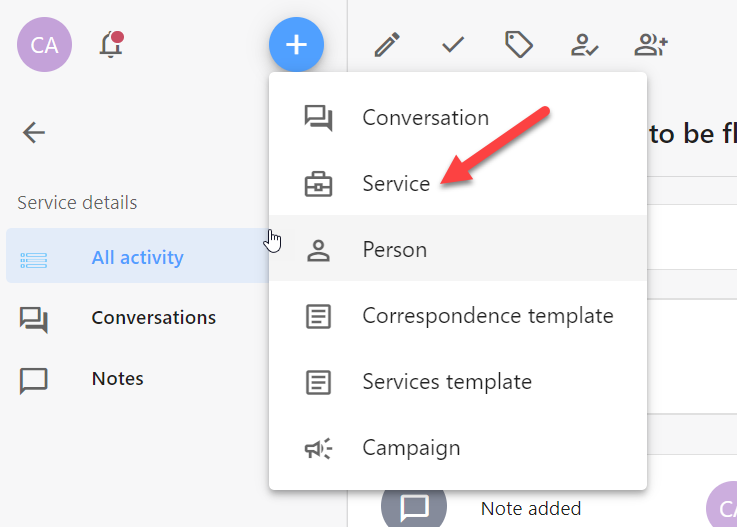This screenshot has width=737, height=527.
Task: Select Person from the create menu
Action: click(458, 249)
